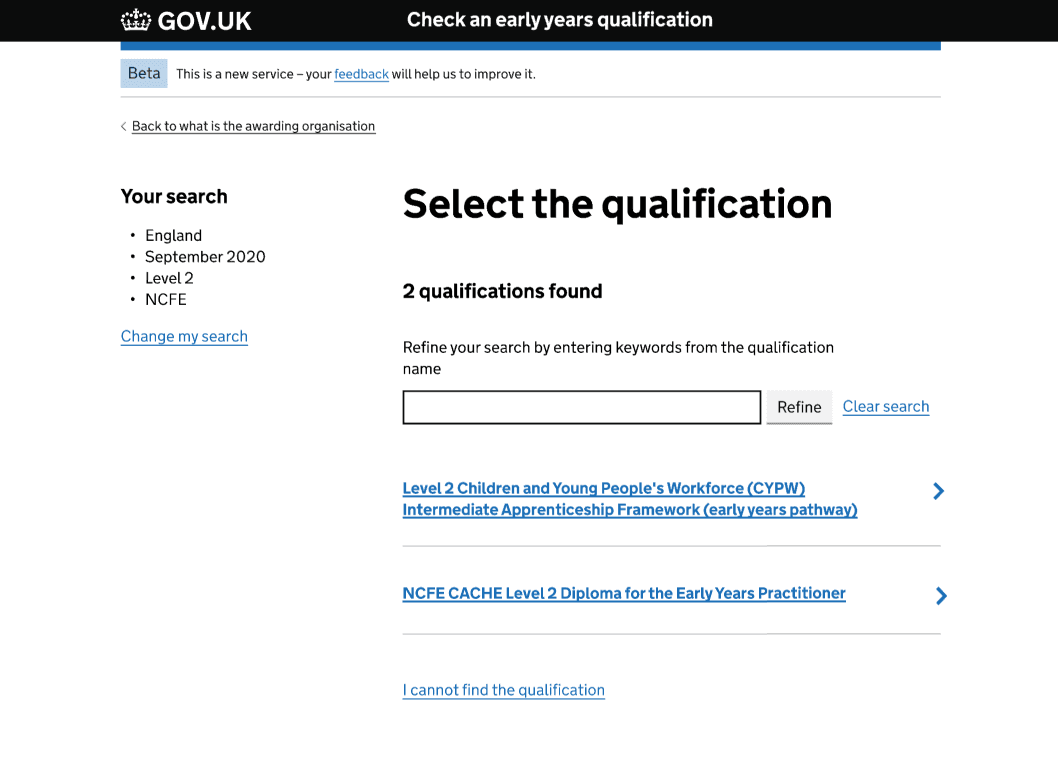Screen dimensions: 1058x777
Task: Click the 2 qualifications found text
Action: pos(502,291)
